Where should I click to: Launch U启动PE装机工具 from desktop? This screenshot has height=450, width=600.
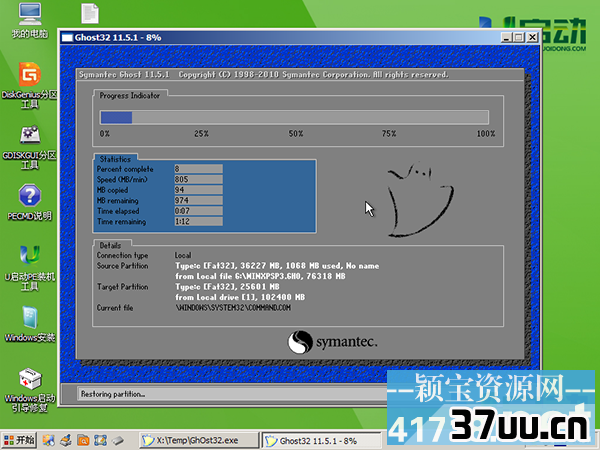(x=29, y=269)
